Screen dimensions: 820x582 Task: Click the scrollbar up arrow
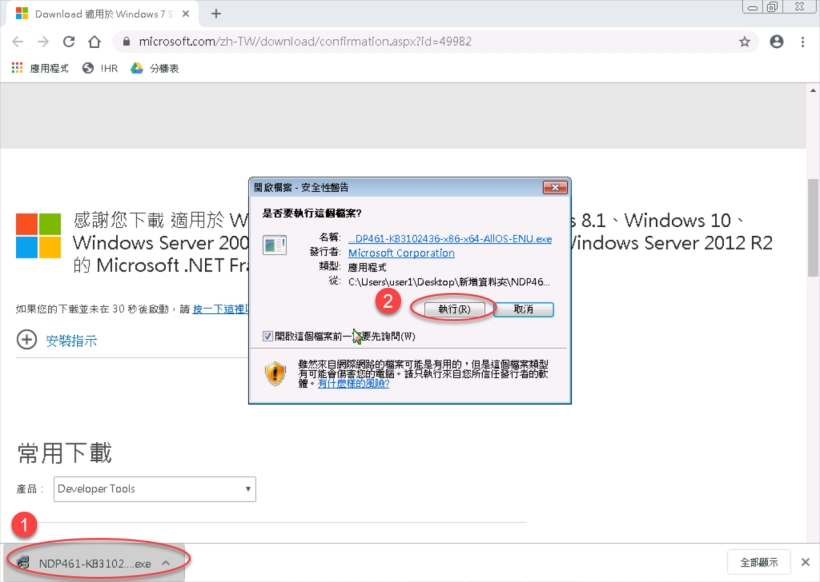click(813, 90)
